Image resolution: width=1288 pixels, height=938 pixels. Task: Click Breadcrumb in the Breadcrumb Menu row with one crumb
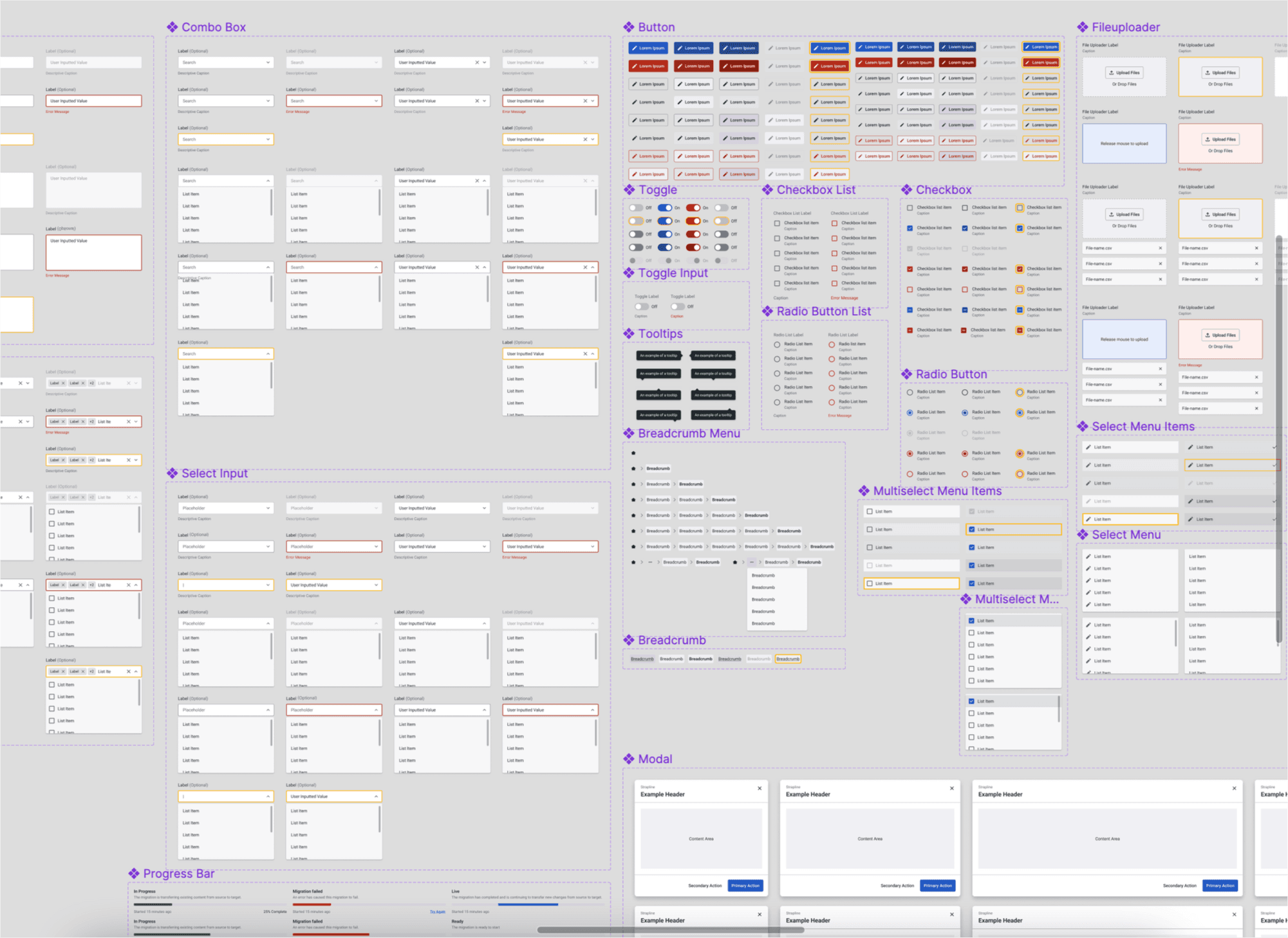pos(658,468)
